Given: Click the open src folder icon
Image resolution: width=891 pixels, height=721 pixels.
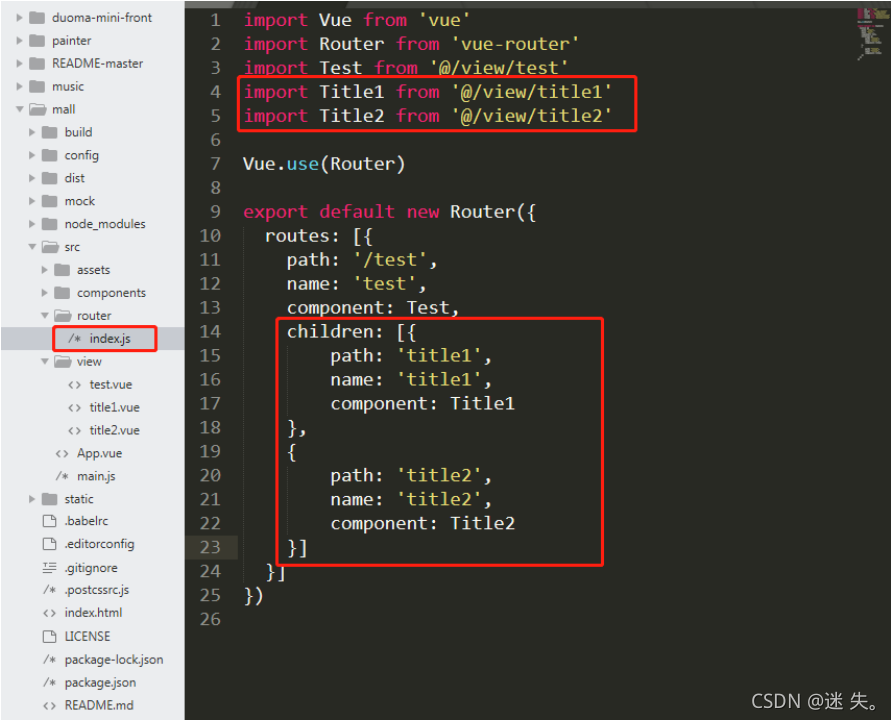Looking at the screenshot, I should 51,247.
